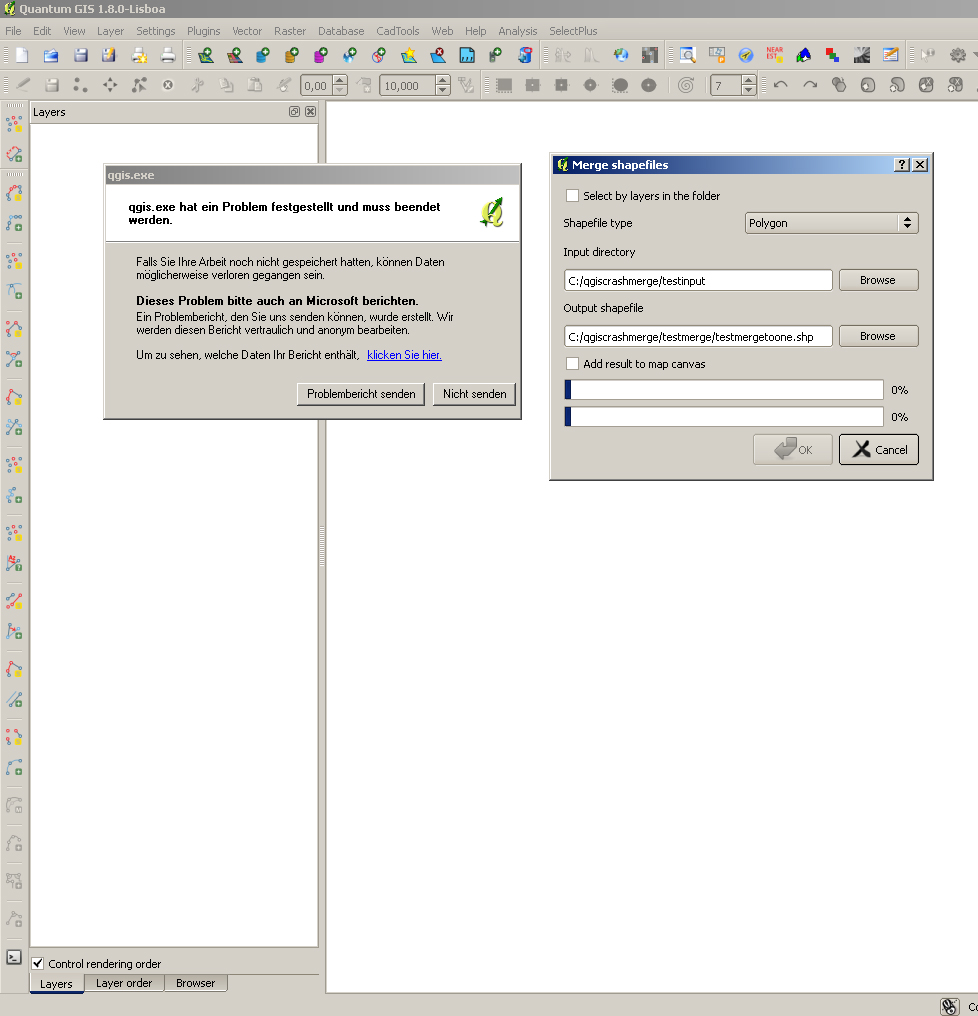Uncheck 'Control rendering order' checkbox
This screenshot has height=1016, width=978.
38,964
